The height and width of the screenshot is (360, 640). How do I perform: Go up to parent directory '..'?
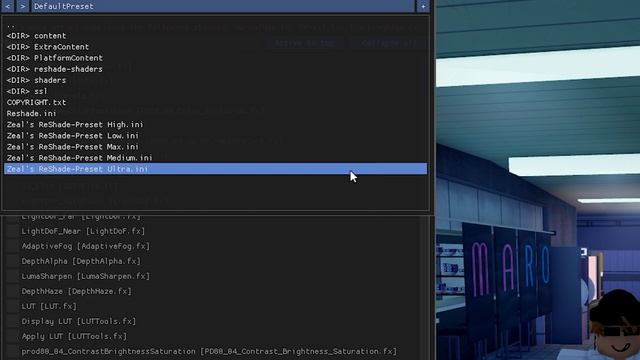[x=216, y=24]
